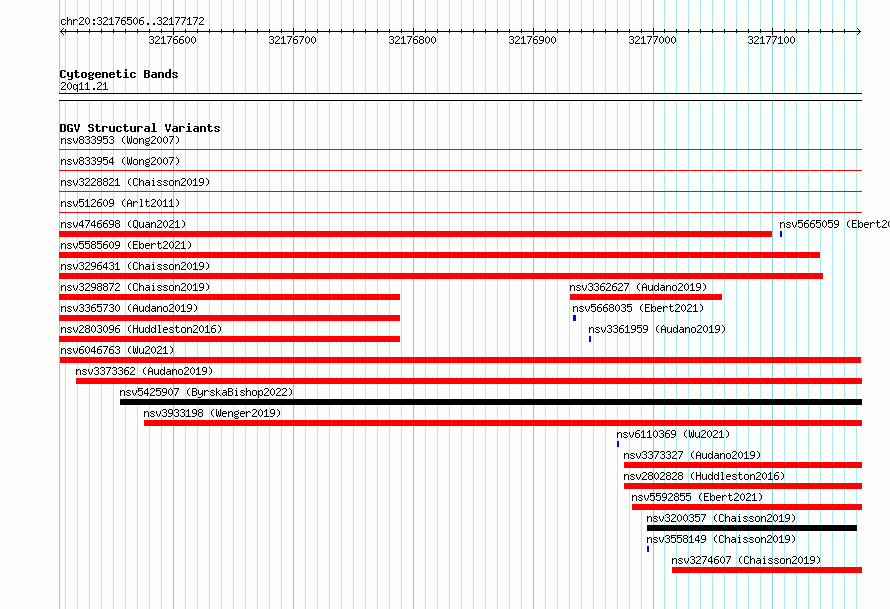This screenshot has width=890, height=609.
Task: Select nsv3296431 (Chaisson2019) label
Action: pos(135,266)
